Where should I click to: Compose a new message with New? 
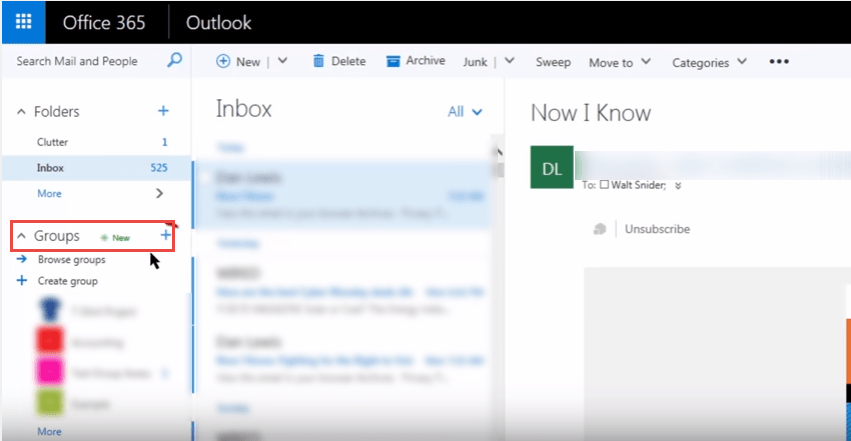point(238,61)
